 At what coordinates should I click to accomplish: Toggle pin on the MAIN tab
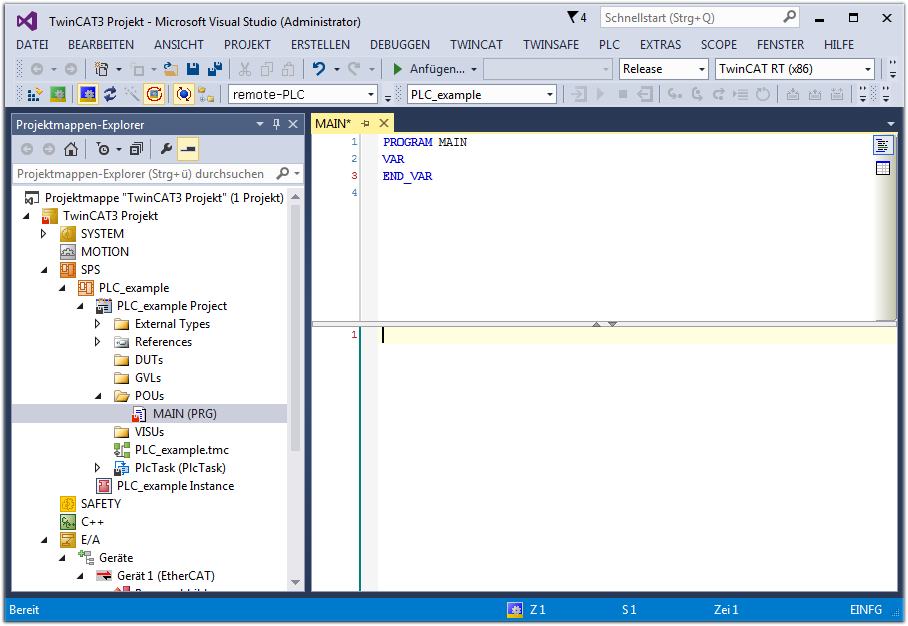[x=366, y=123]
